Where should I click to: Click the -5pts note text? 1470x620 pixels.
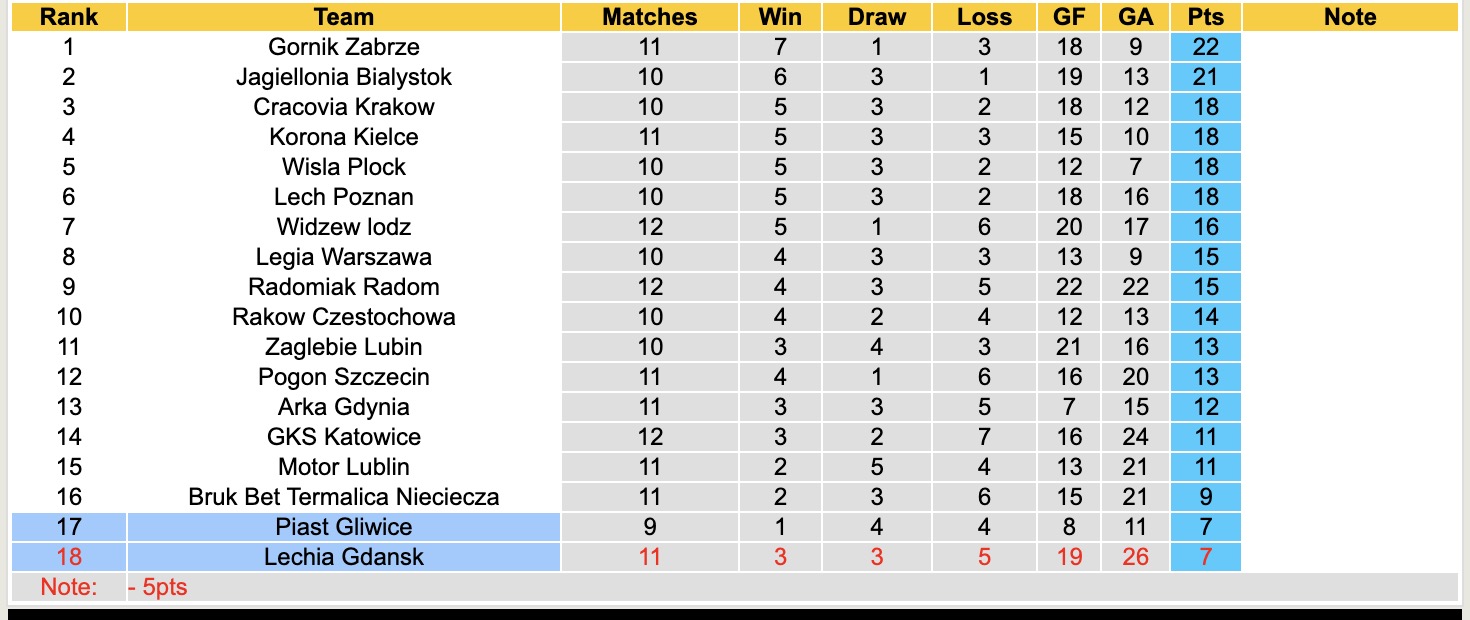[158, 587]
